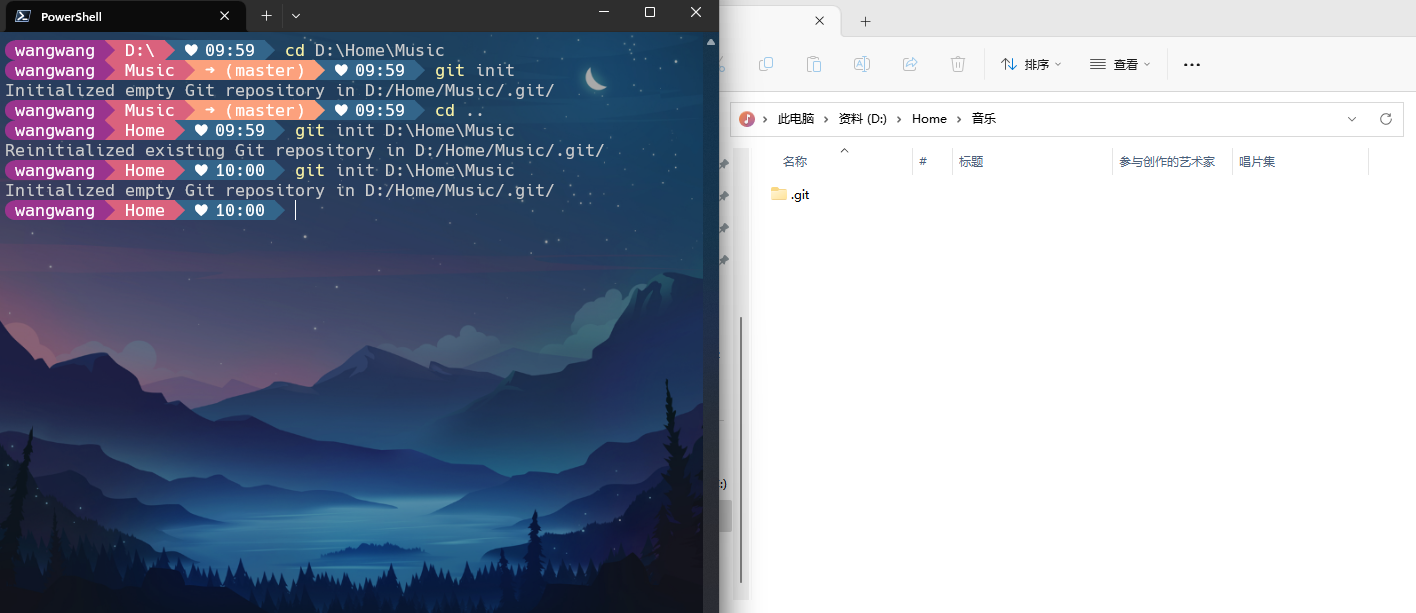
Task: Click the Paste clipboard icon
Action: [x=814, y=64]
